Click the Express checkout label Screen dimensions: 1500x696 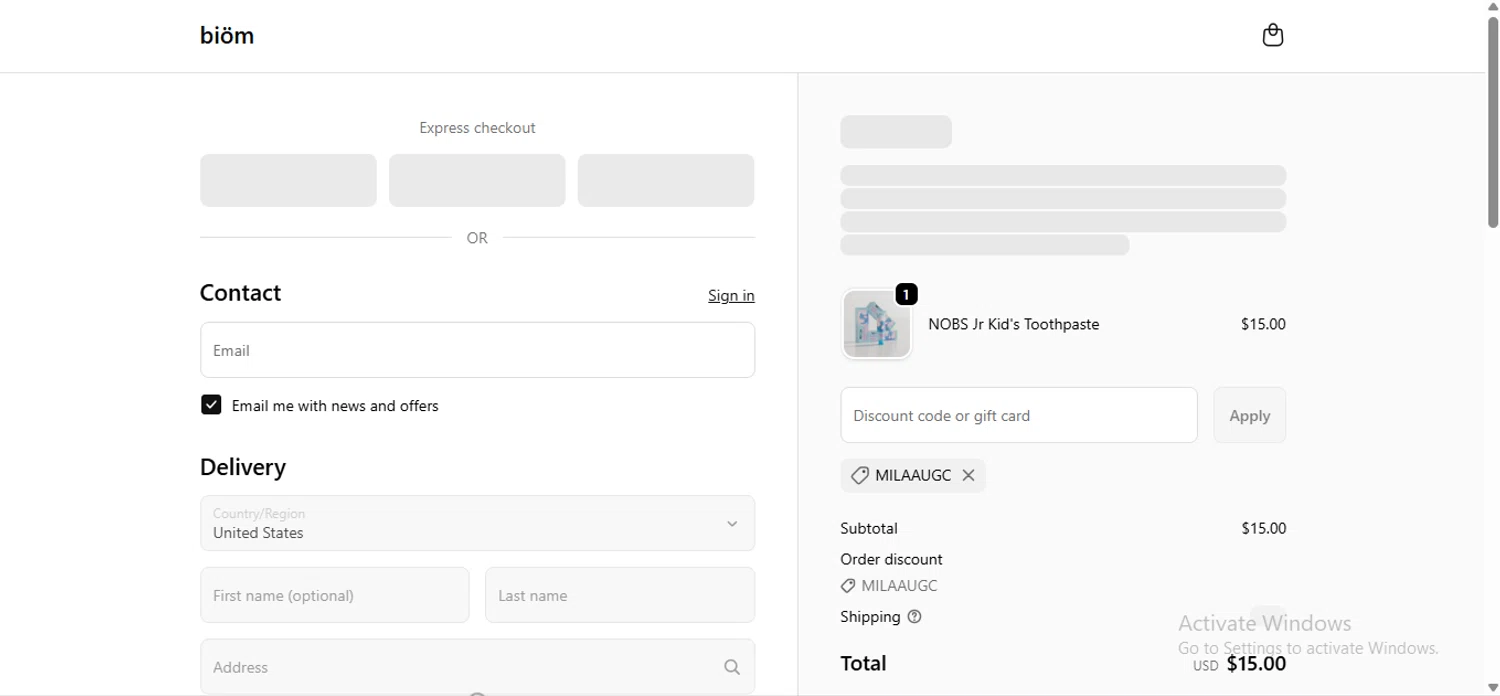pos(477,128)
